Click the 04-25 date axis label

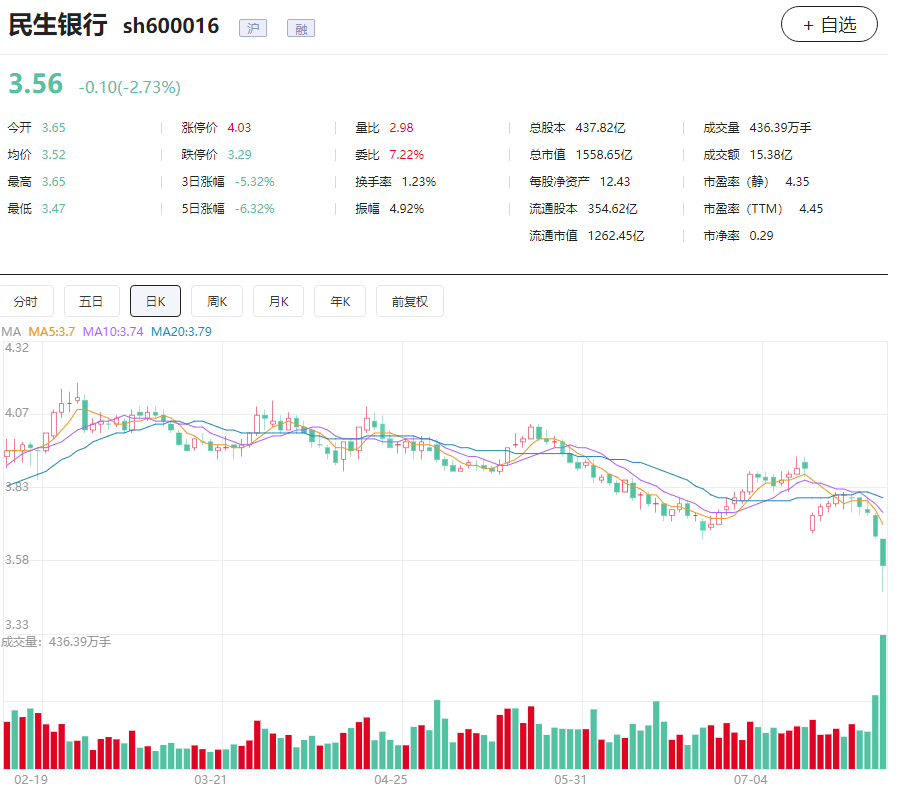(391, 779)
